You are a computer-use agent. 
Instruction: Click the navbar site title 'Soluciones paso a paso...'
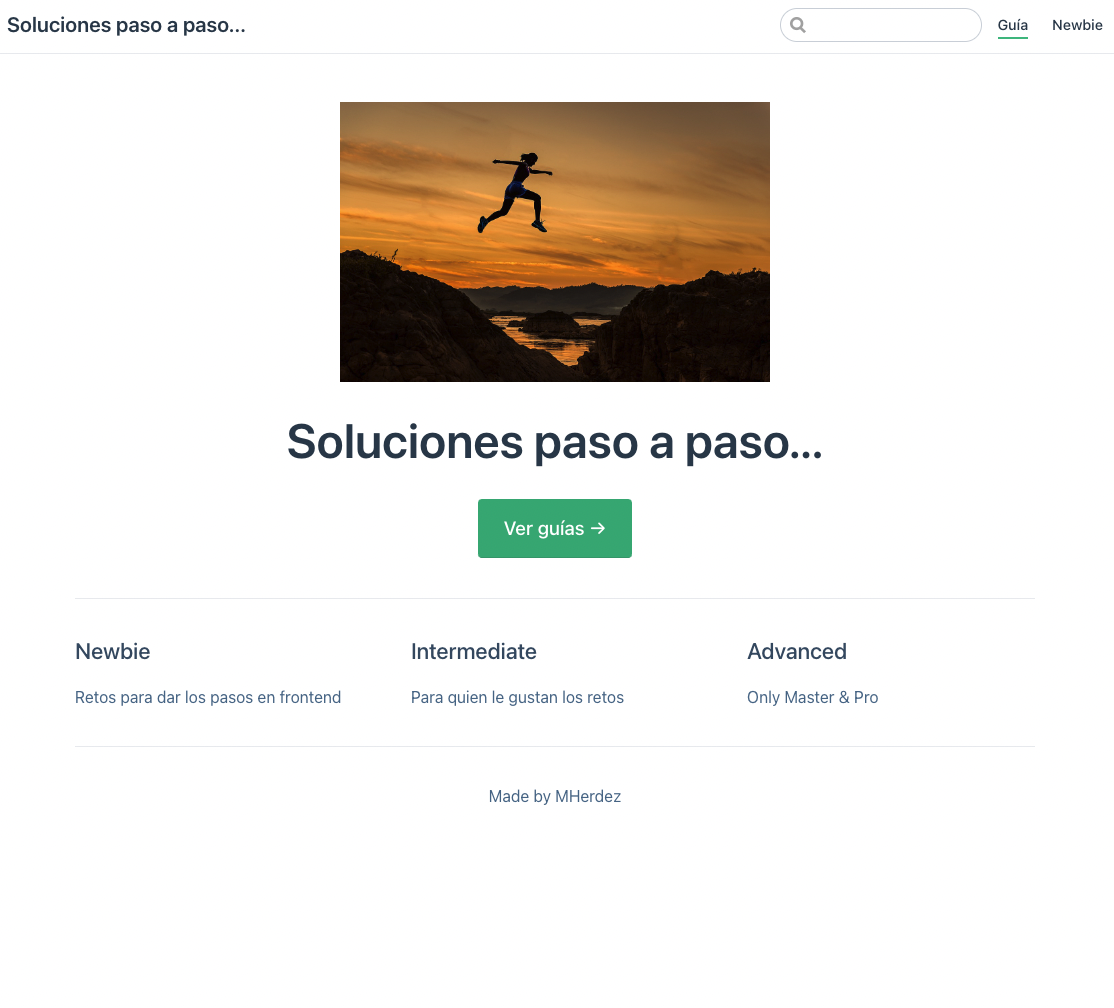[126, 25]
